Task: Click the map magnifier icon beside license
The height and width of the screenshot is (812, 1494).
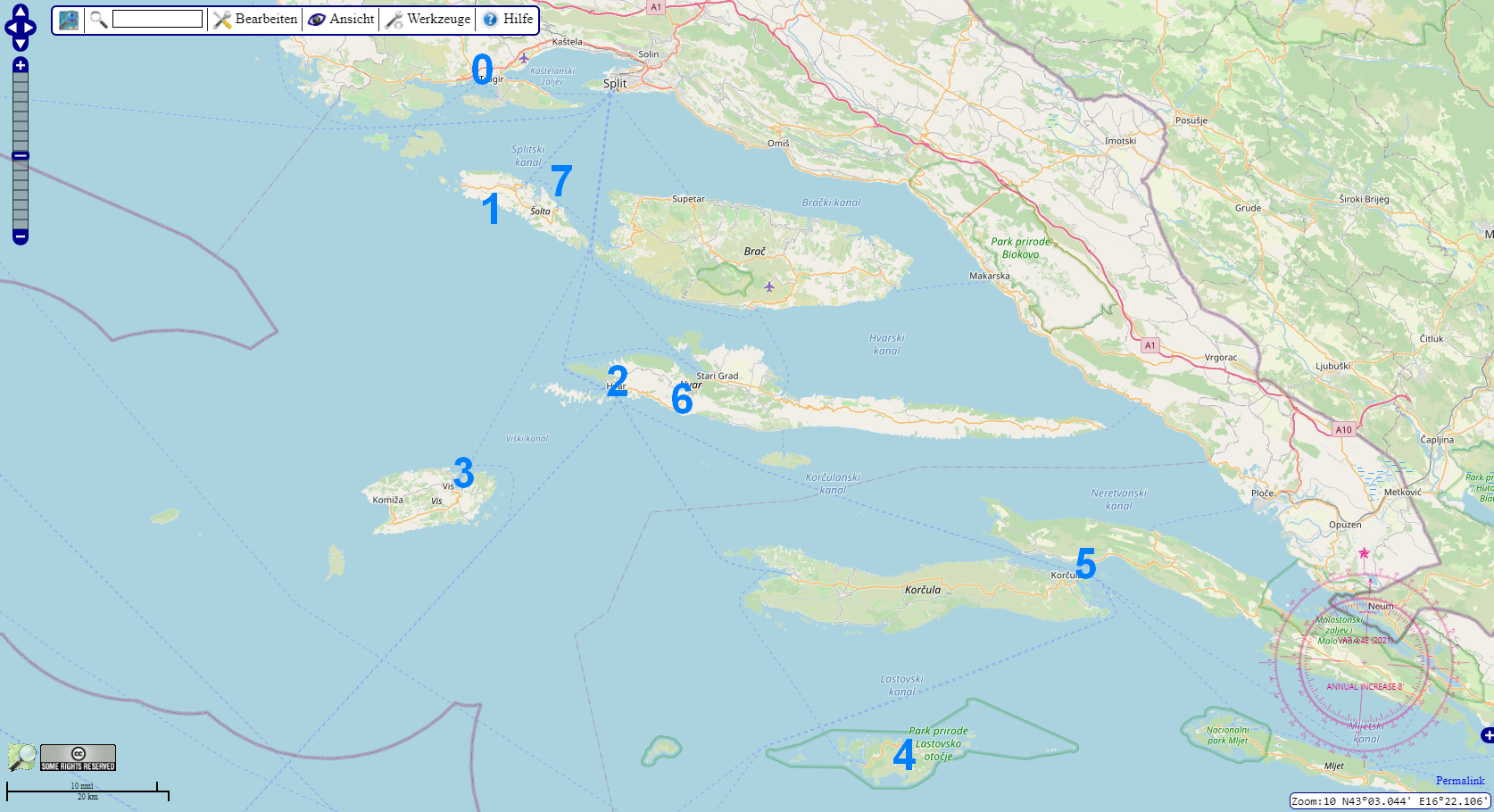Action: 22,758
